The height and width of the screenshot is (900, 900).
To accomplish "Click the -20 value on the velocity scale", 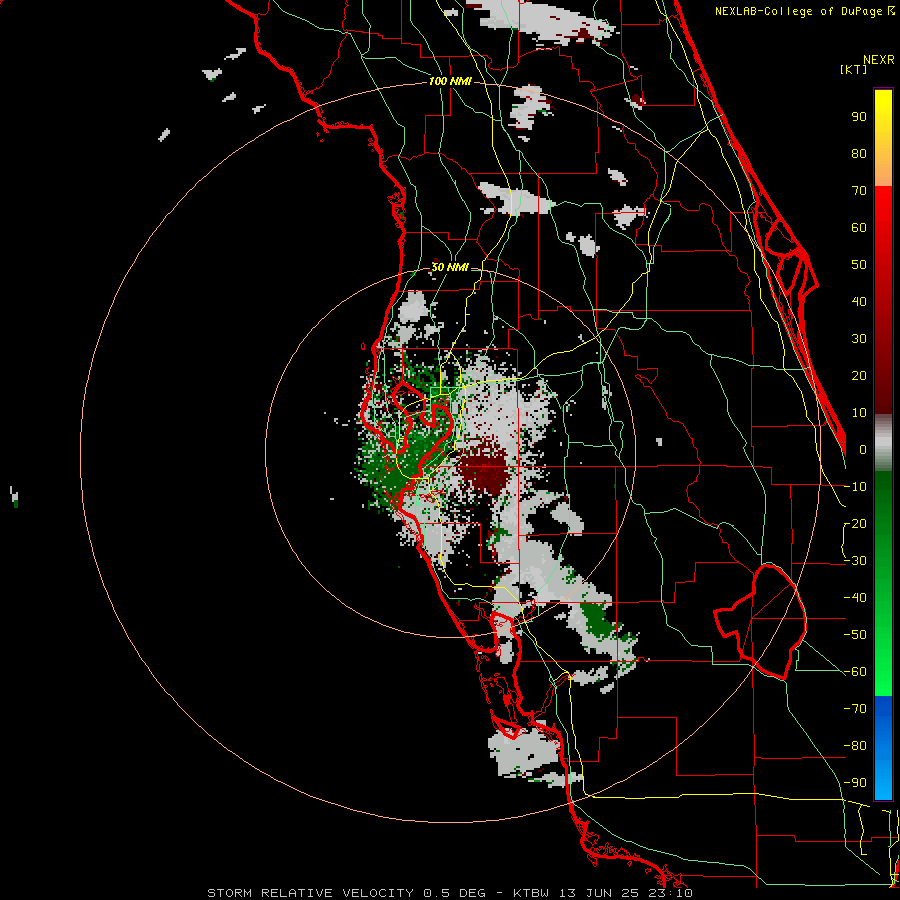I will pos(855,524).
